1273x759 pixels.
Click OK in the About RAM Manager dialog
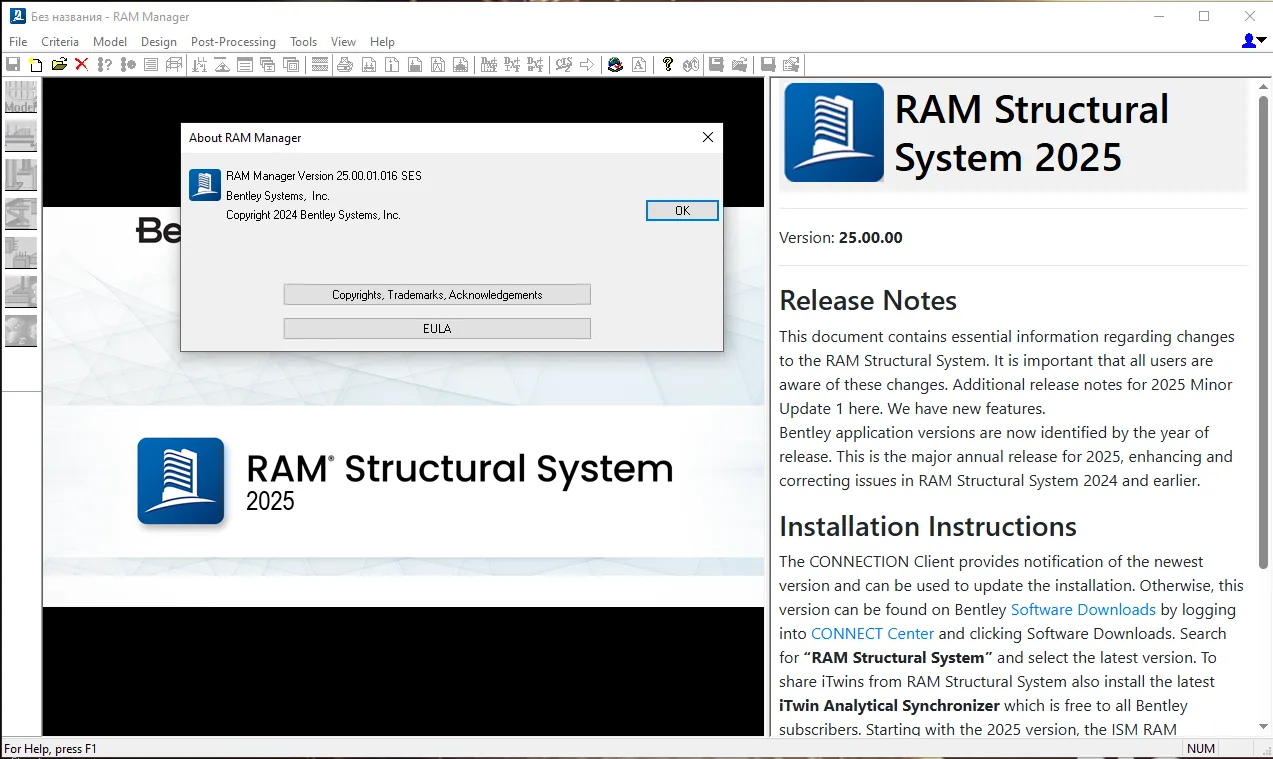click(x=682, y=211)
